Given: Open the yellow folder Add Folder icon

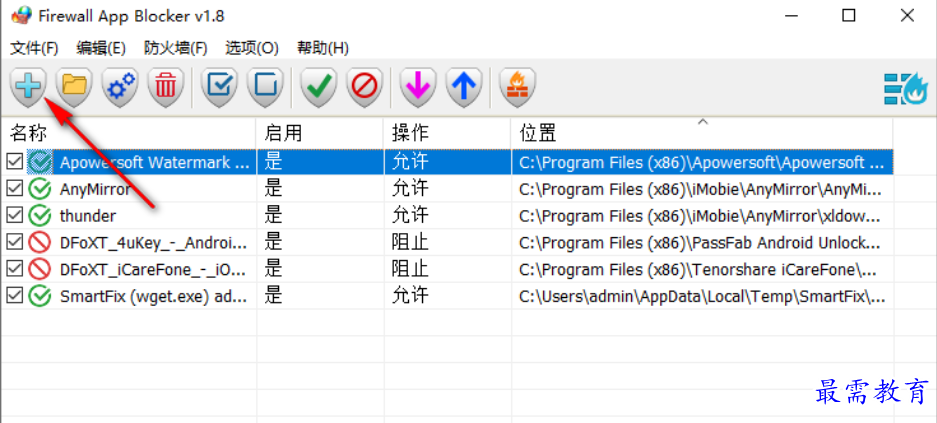Looking at the screenshot, I should 75,87.
